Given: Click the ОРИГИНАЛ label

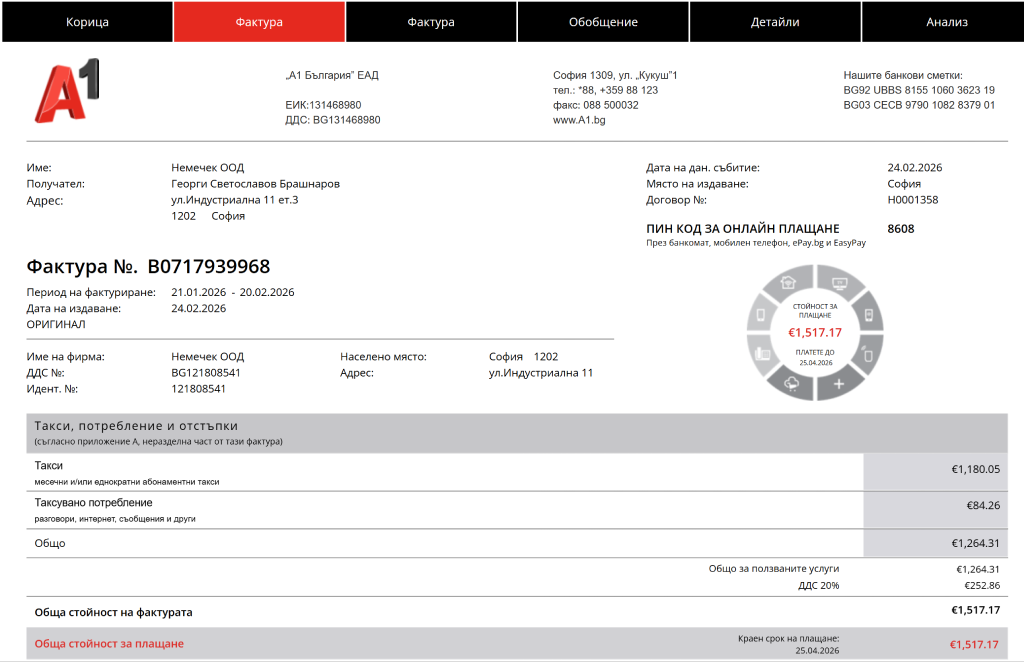Looking at the screenshot, I should coord(56,324).
